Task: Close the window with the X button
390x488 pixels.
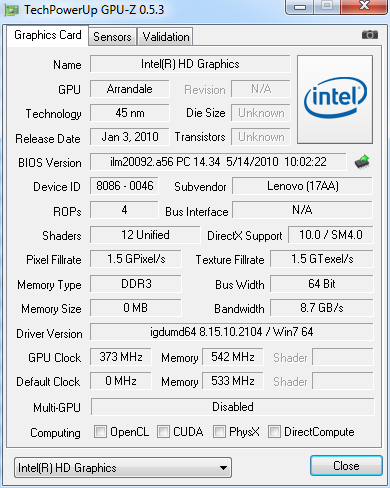Action: pyautogui.click(x=364, y=6)
